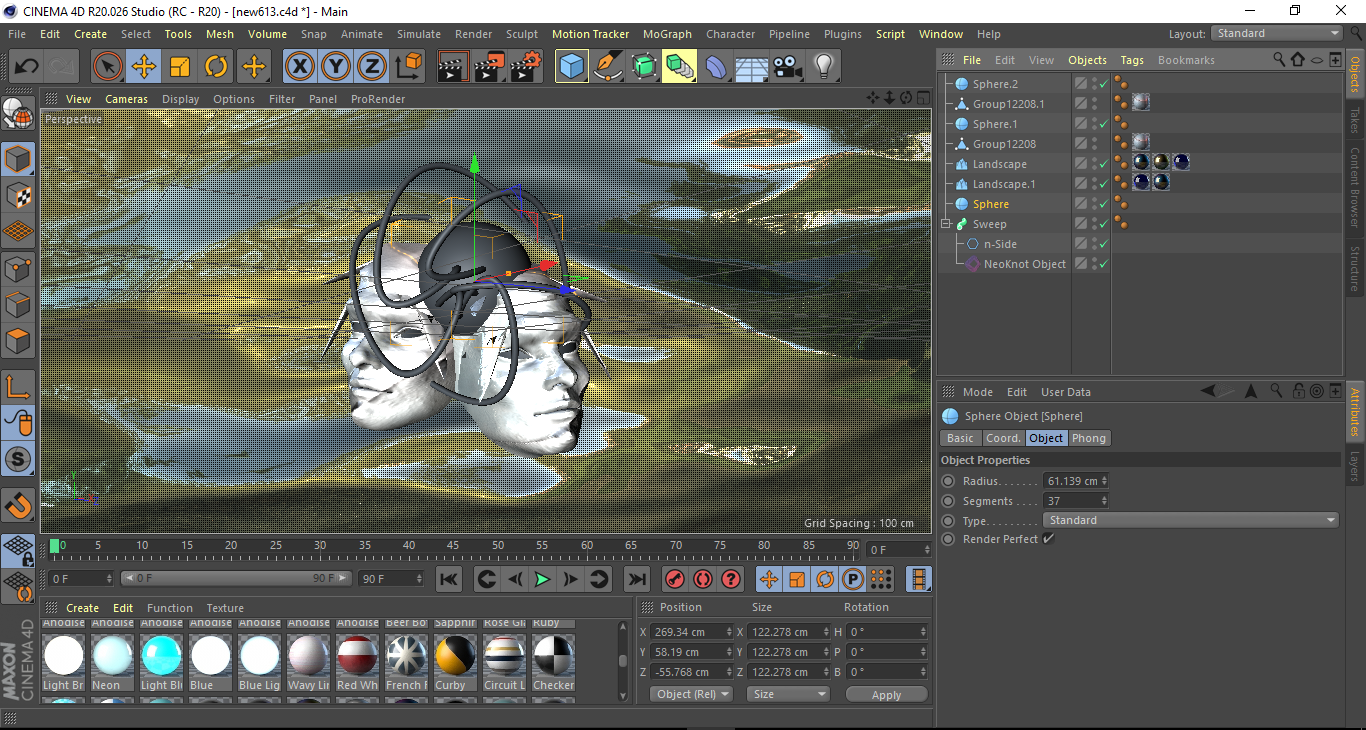Open Edit Render Settings icon
This screenshot has height=730, width=1366.
click(x=526, y=67)
